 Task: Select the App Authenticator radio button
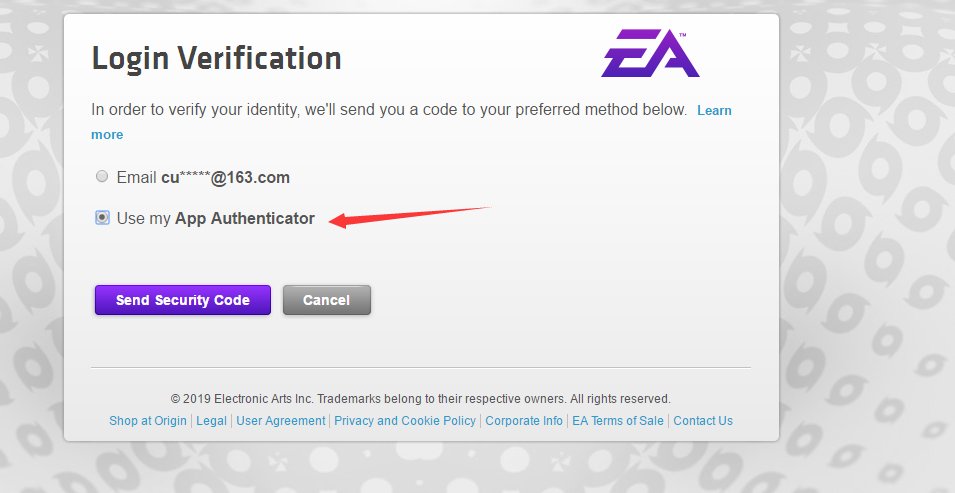click(x=102, y=218)
